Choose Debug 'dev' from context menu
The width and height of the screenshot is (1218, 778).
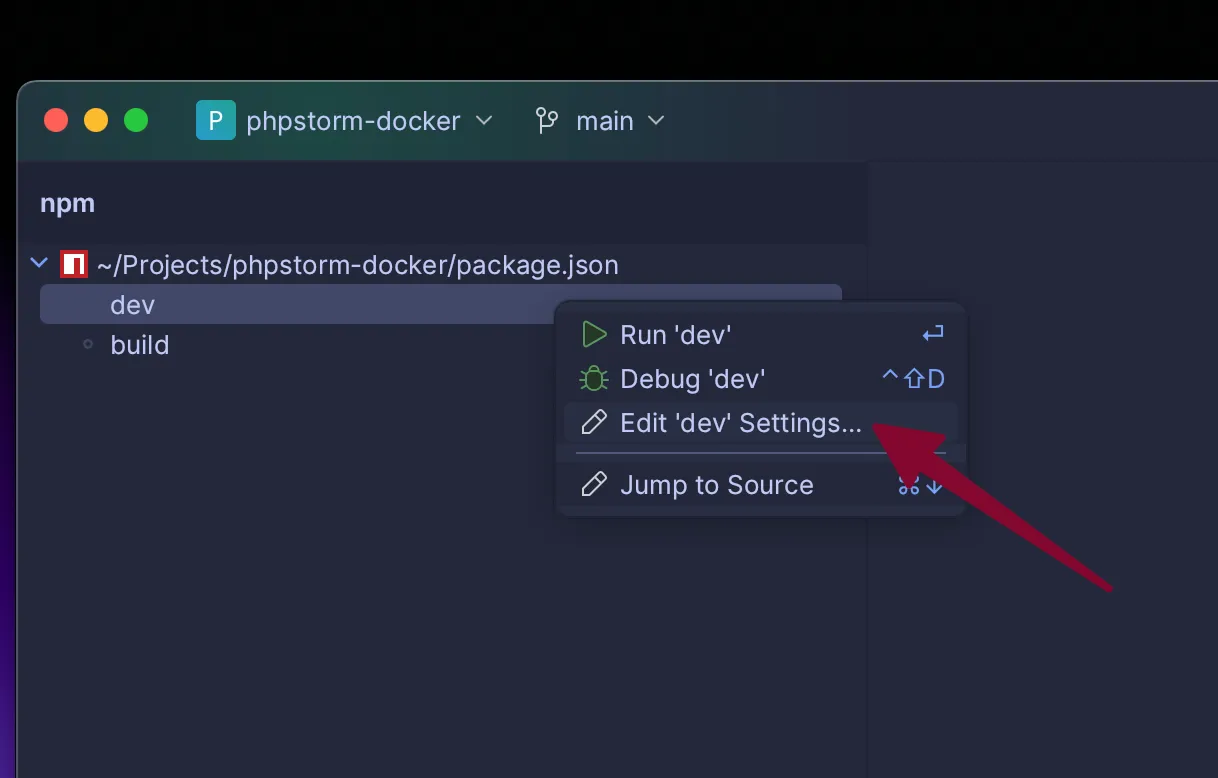click(x=760, y=379)
